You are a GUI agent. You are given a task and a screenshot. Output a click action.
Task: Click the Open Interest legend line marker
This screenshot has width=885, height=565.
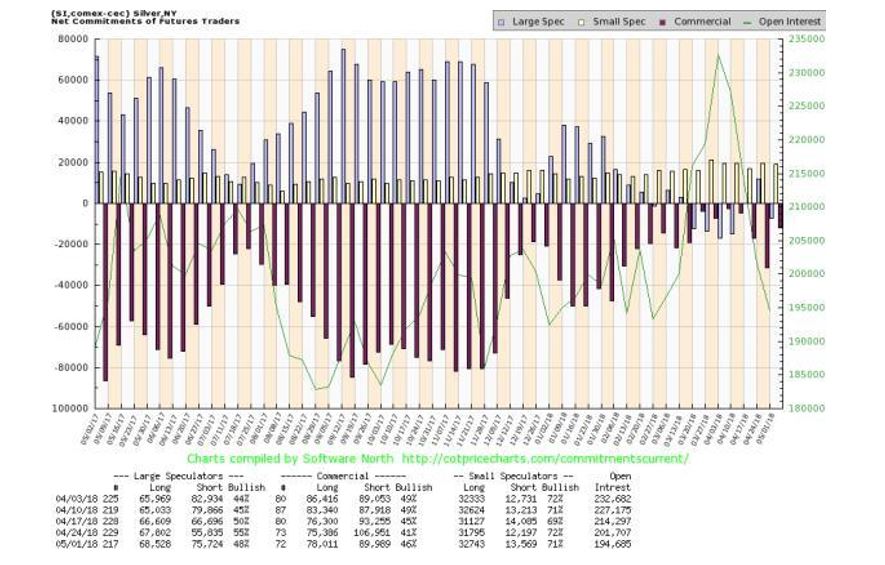[x=750, y=21]
